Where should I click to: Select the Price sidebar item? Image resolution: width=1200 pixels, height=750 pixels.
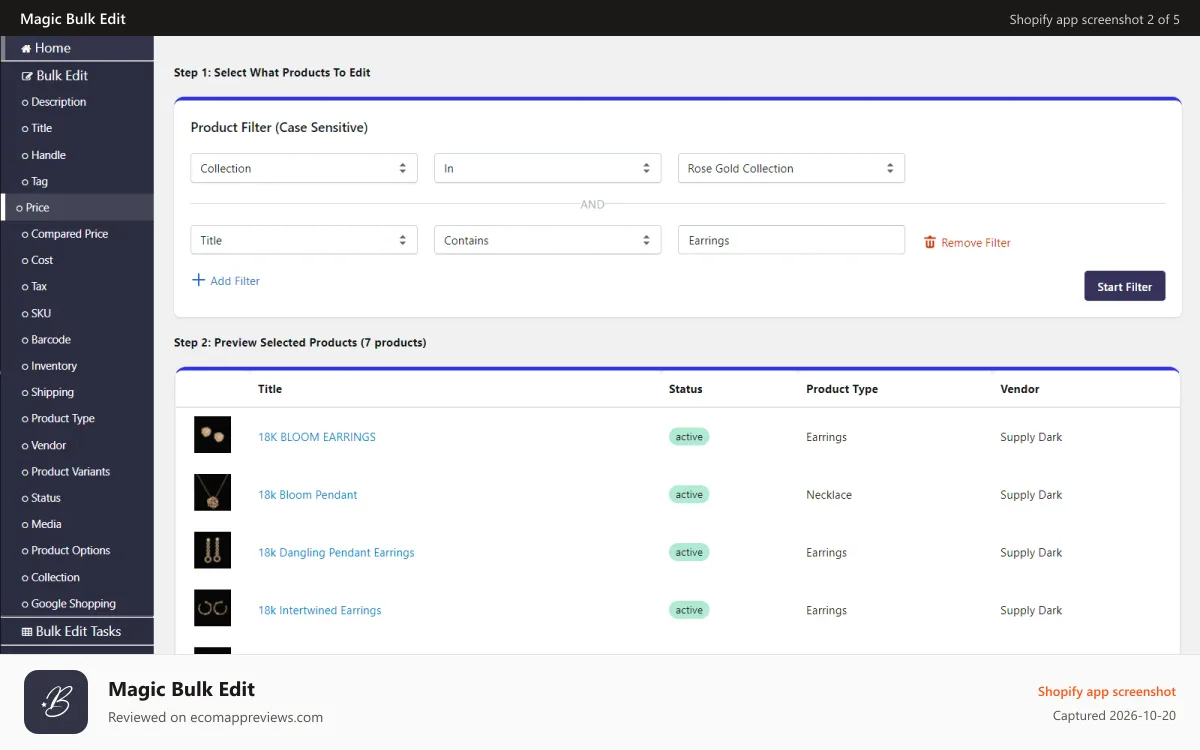click(77, 207)
